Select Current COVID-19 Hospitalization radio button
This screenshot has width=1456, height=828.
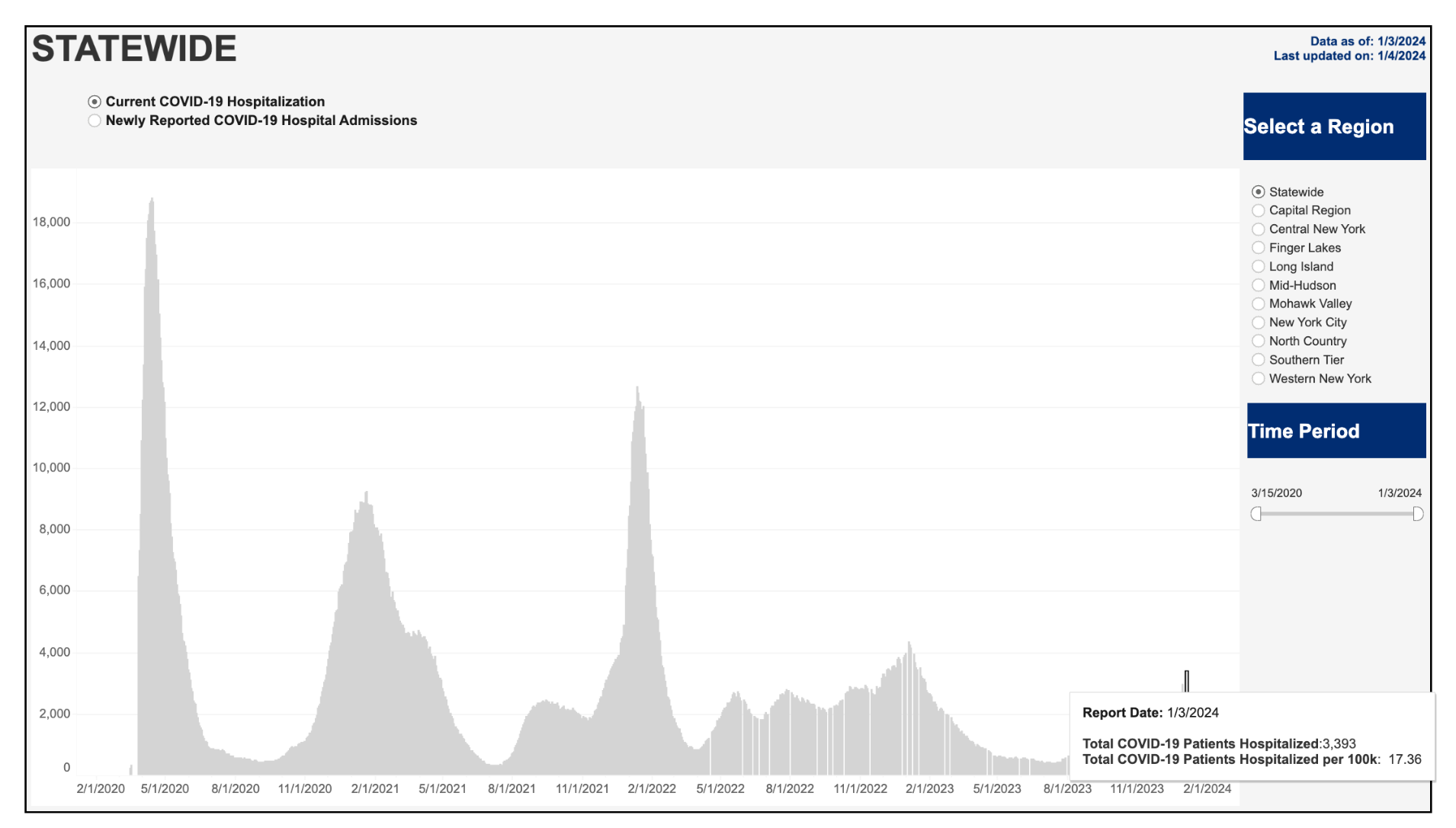click(x=95, y=102)
